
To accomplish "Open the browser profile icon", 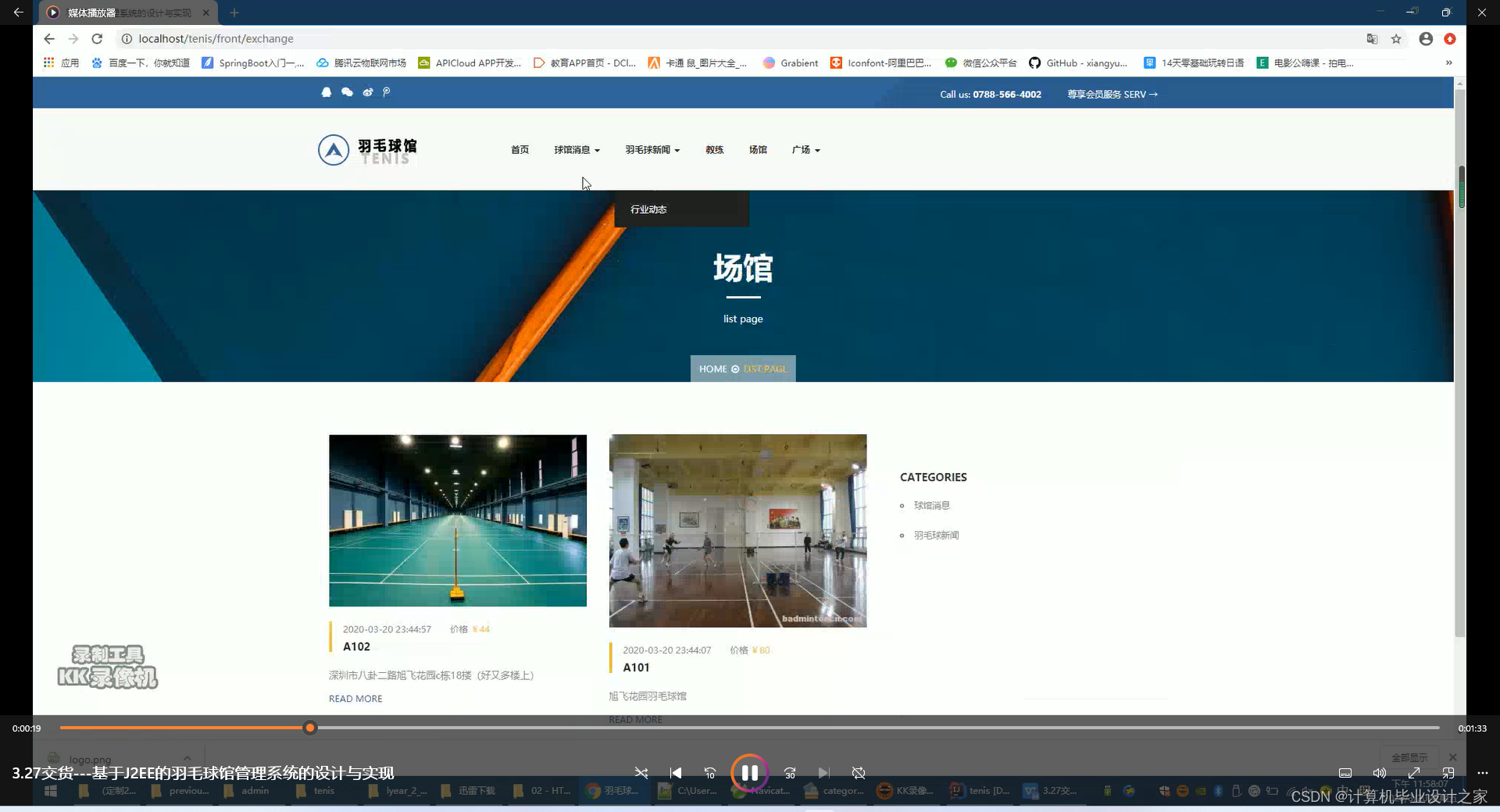I will tap(1426, 38).
